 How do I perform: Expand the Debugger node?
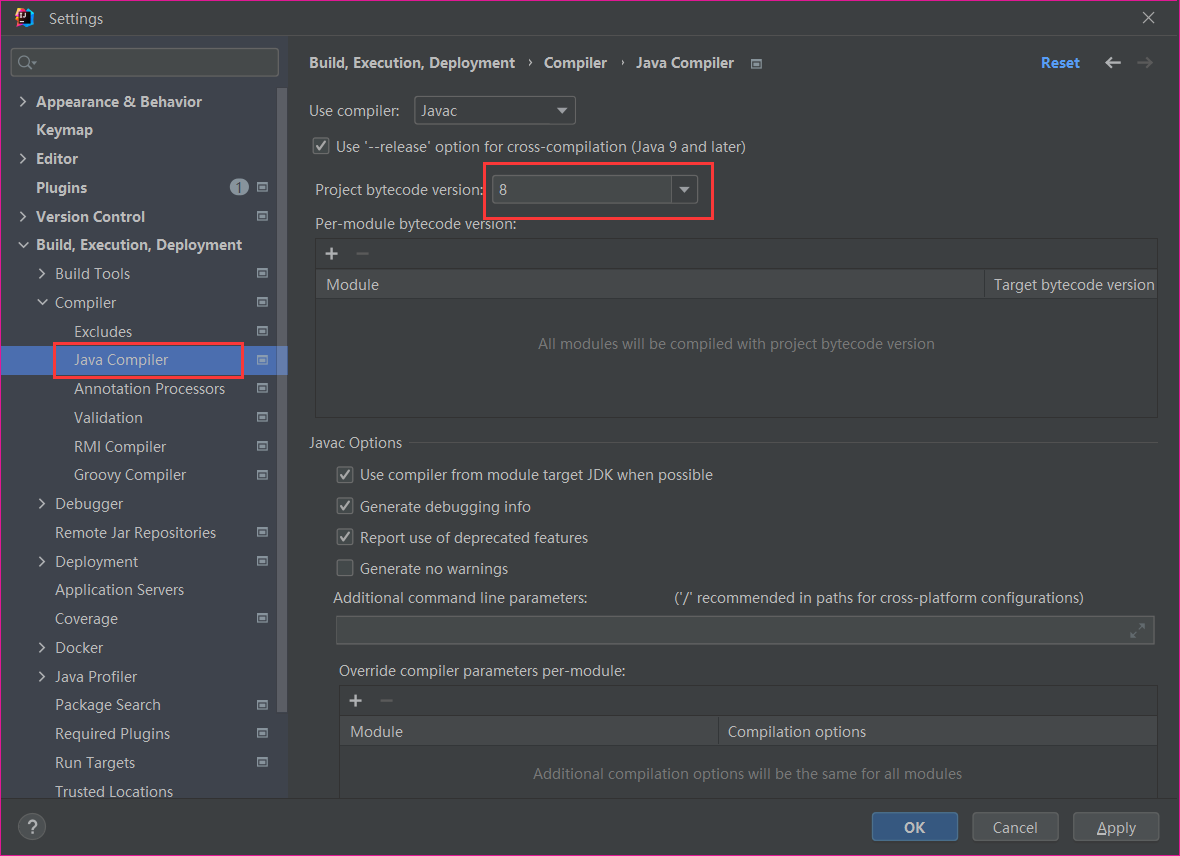tap(42, 504)
